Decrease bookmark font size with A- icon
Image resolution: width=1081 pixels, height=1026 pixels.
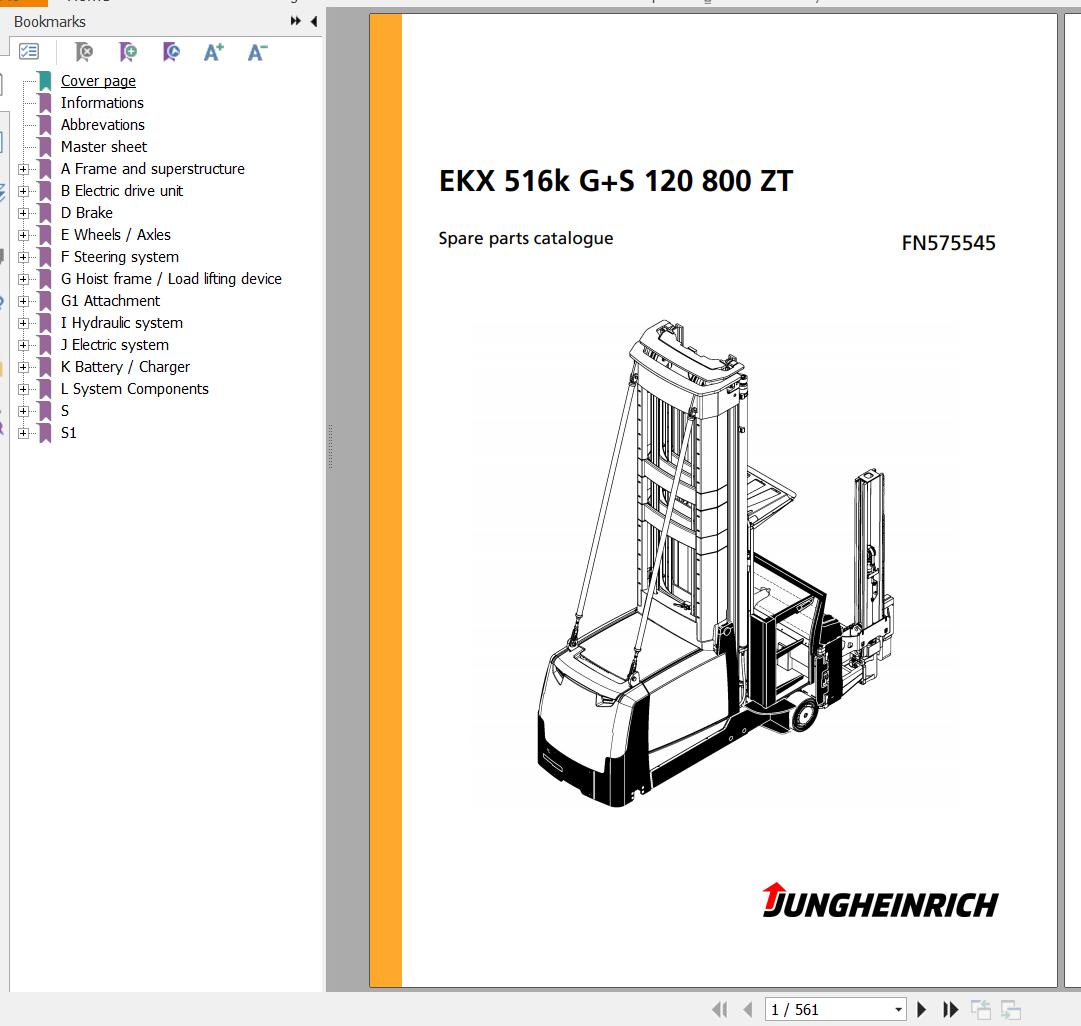(257, 52)
